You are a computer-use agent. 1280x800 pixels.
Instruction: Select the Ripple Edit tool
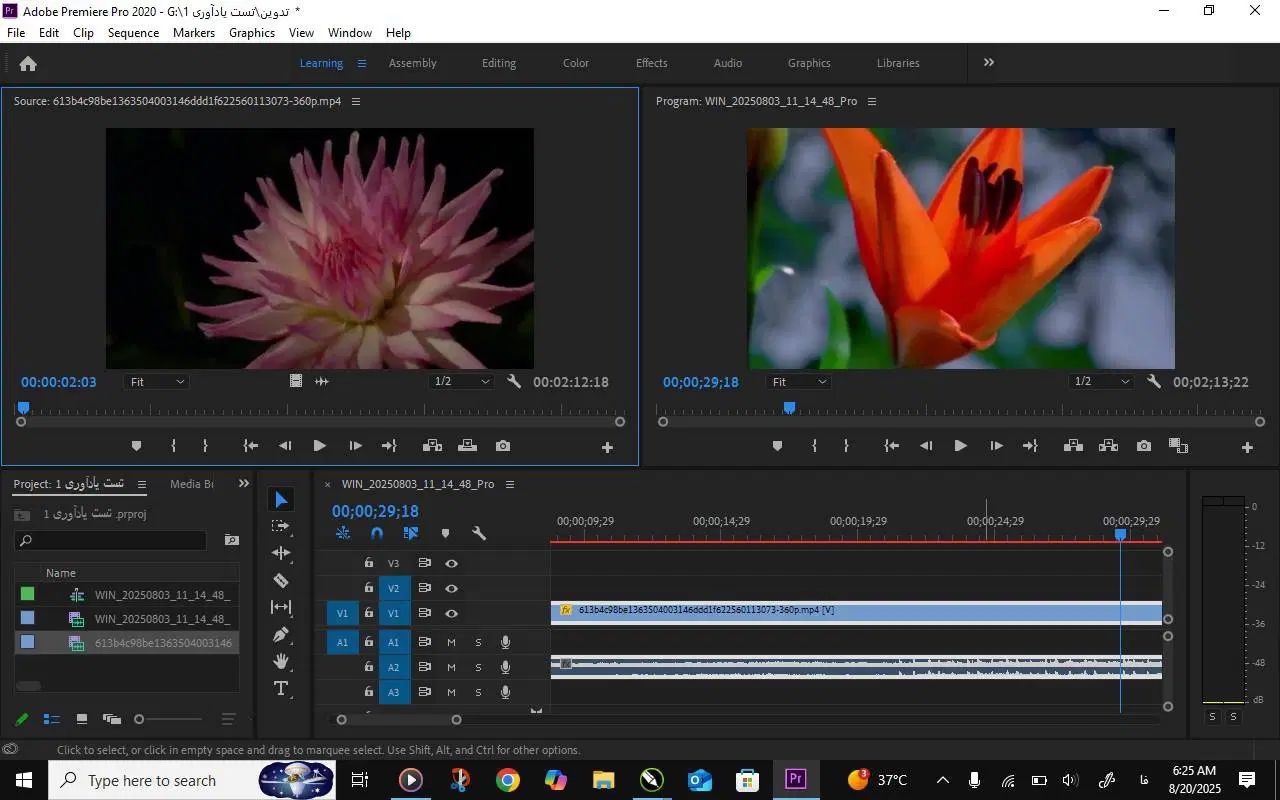281,553
